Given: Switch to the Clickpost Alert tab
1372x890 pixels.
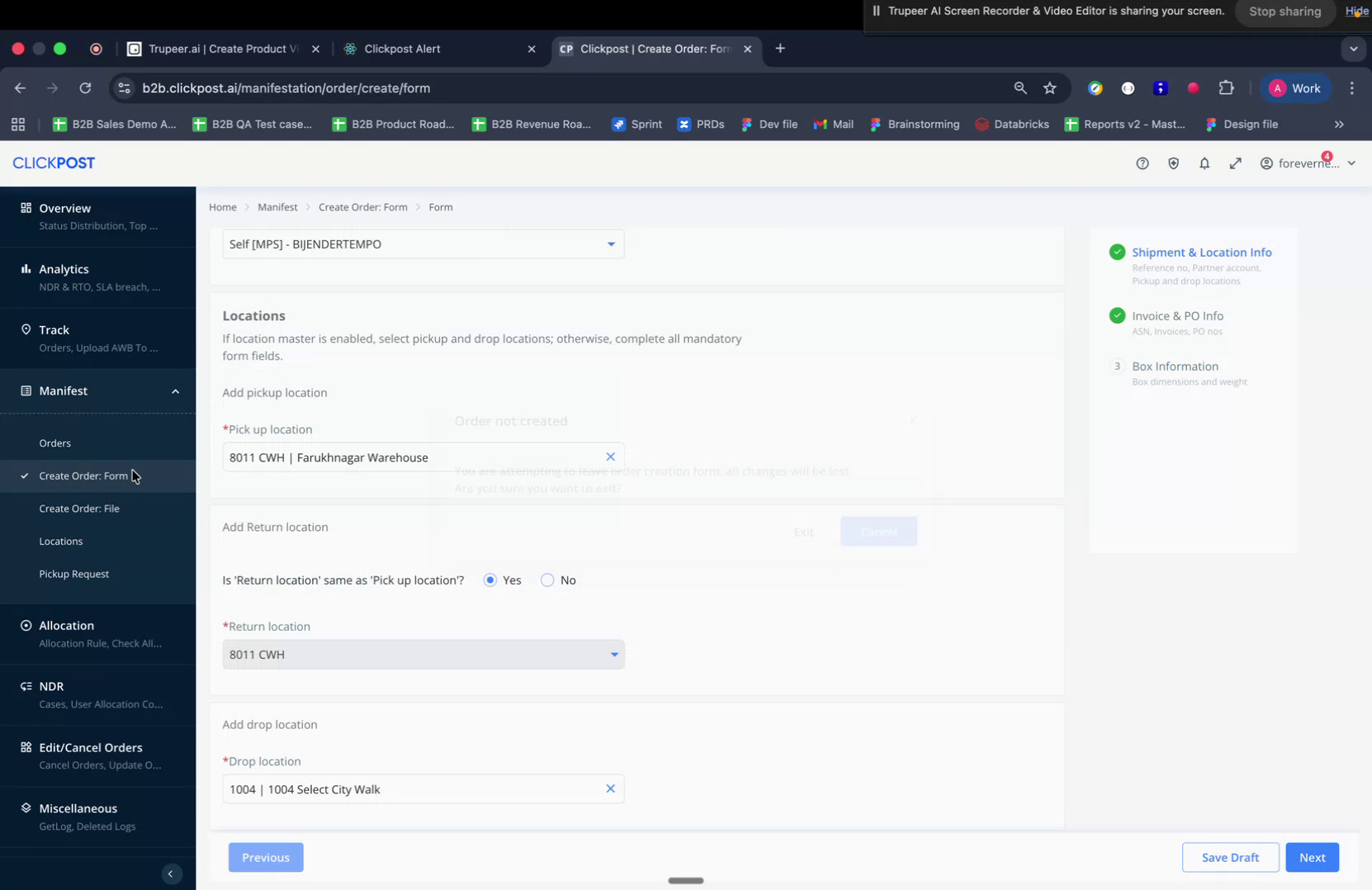Looking at the screenshot, I should tap(405, 49).
